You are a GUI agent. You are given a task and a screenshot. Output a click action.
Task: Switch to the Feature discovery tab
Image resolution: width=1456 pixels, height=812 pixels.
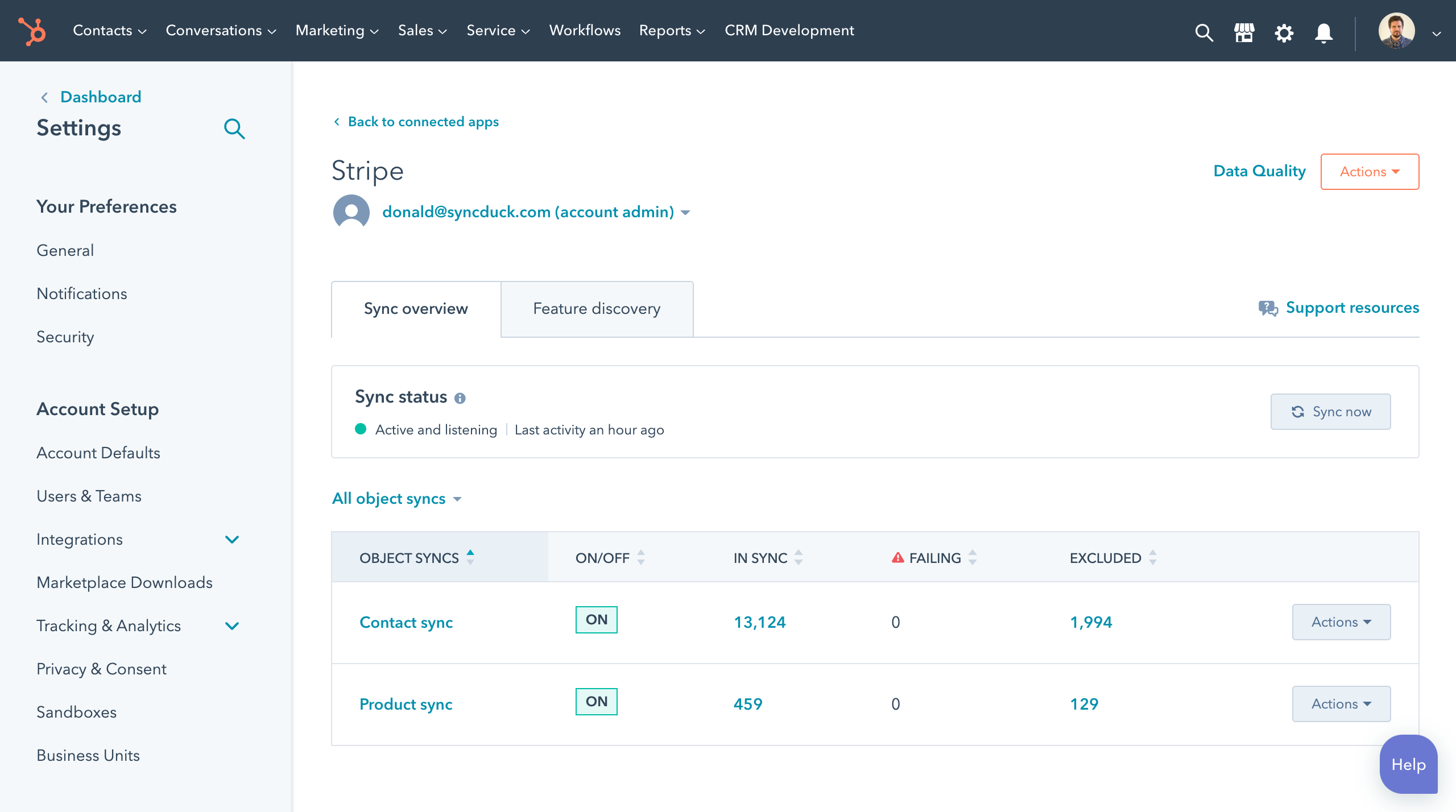tap(597, 308)
